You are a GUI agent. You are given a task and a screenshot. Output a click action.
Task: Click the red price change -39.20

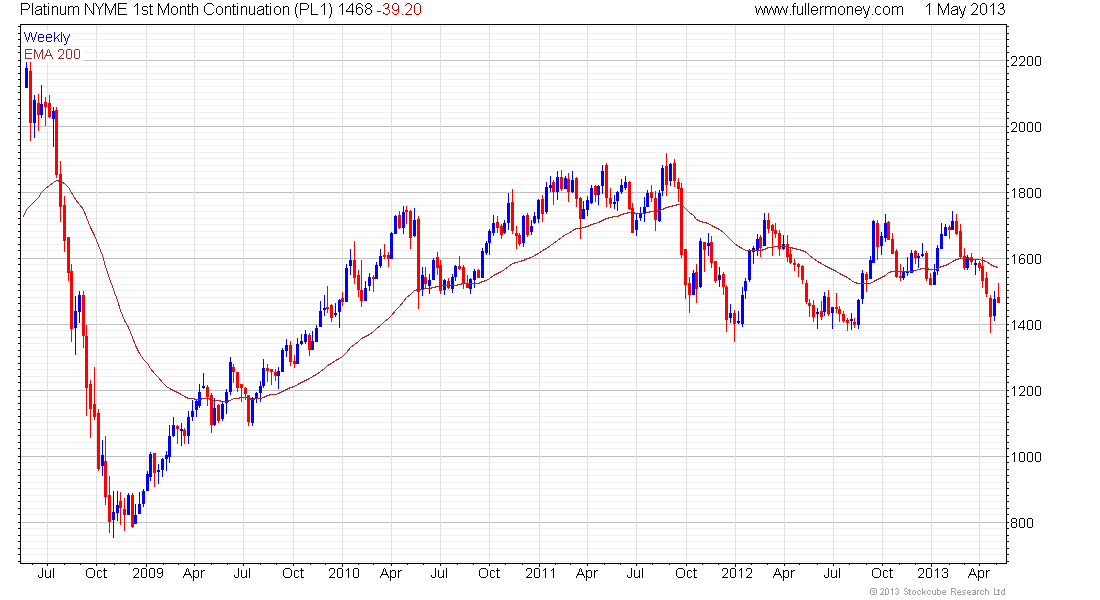pyautogui.click(x=399, y=10)
